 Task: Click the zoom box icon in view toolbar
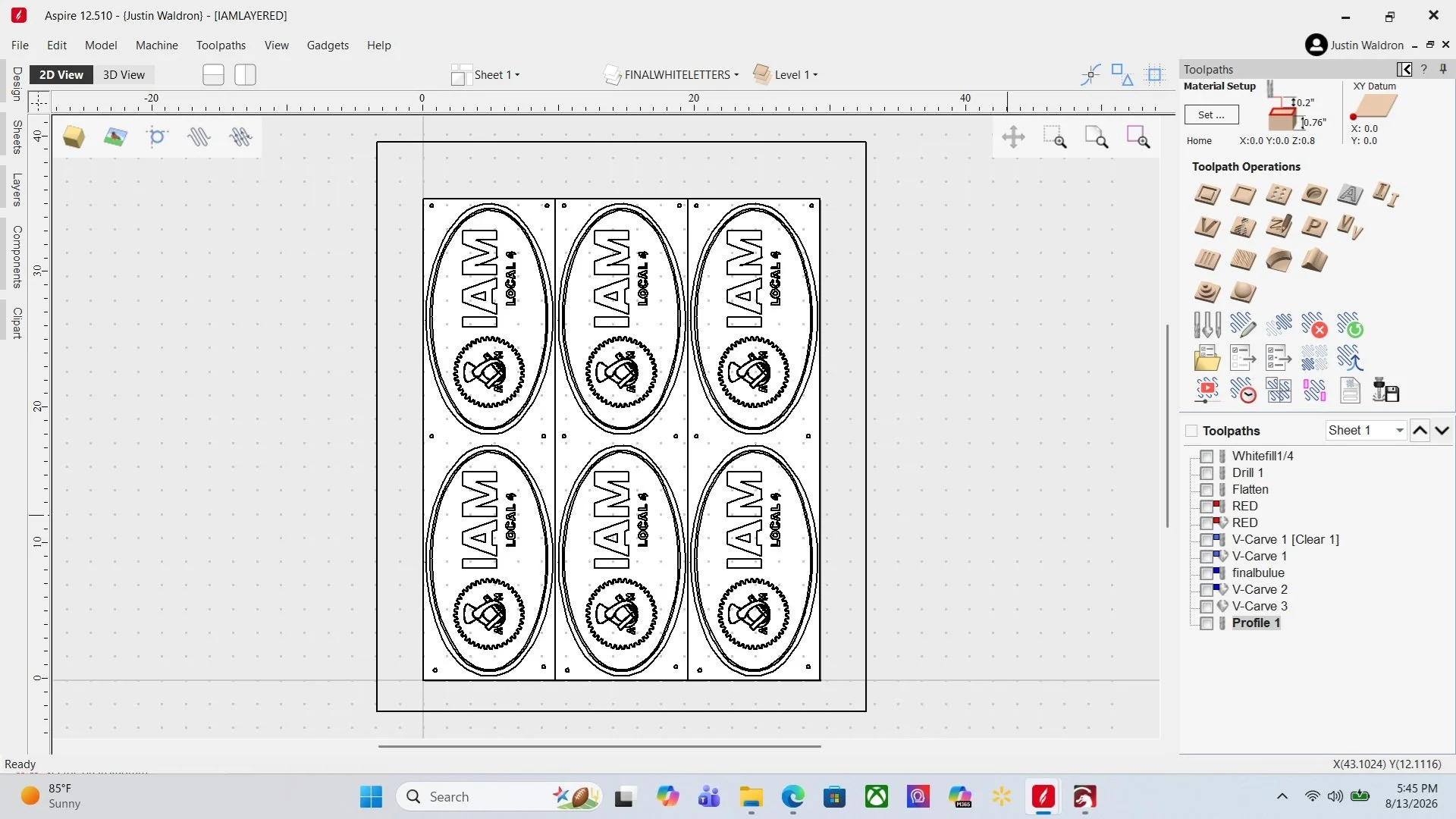pos(1055,137)
